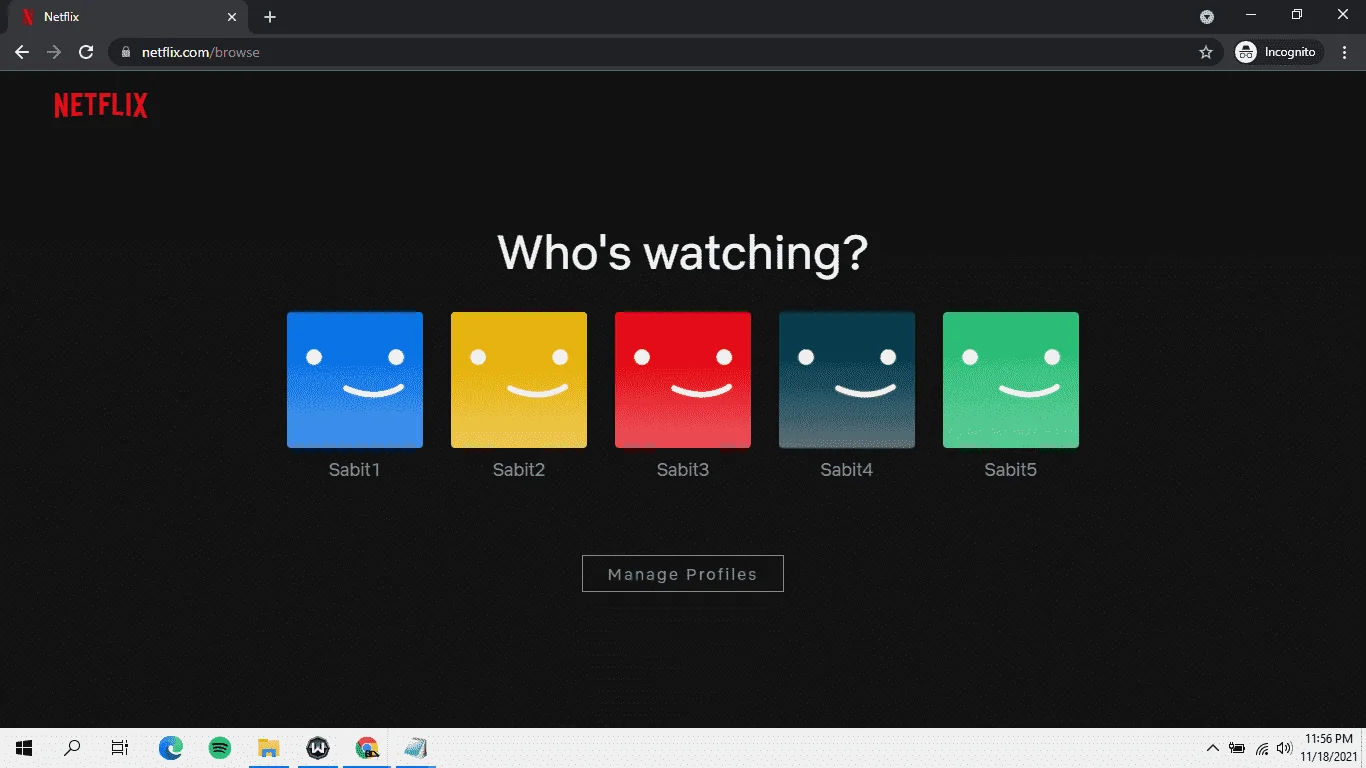1366x768 pixels.
Task: Choose the yellow Sabit2 profile avatar
Action: click(519, 380)
